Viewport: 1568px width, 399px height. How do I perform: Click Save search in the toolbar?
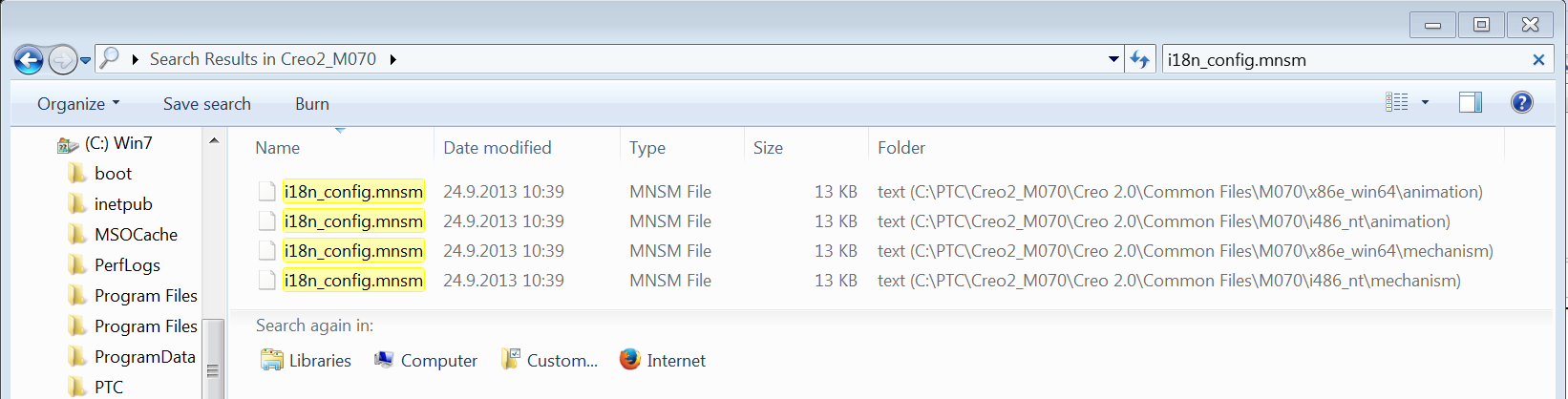pyautogui.click(x=206, y=103)
